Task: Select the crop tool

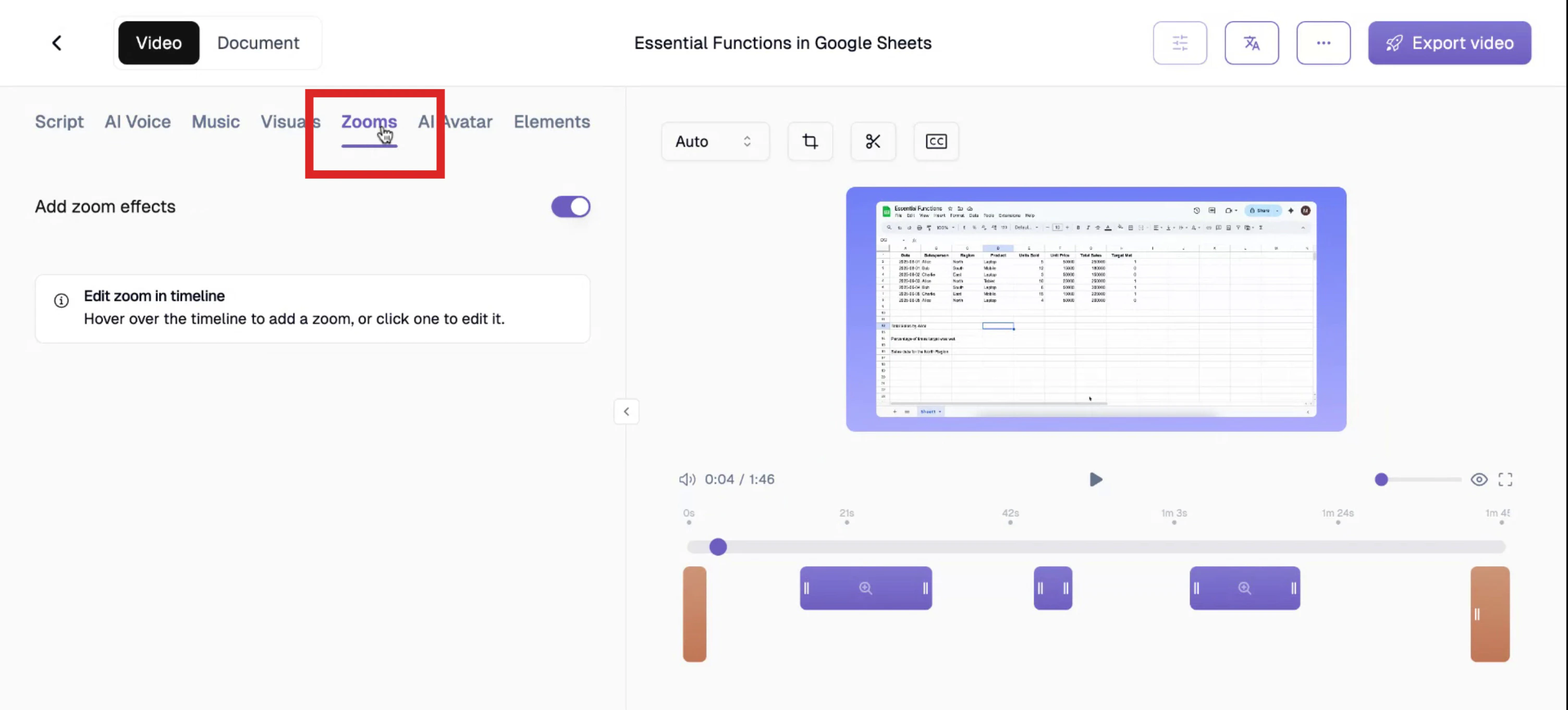Action: (x=810, y=141)
